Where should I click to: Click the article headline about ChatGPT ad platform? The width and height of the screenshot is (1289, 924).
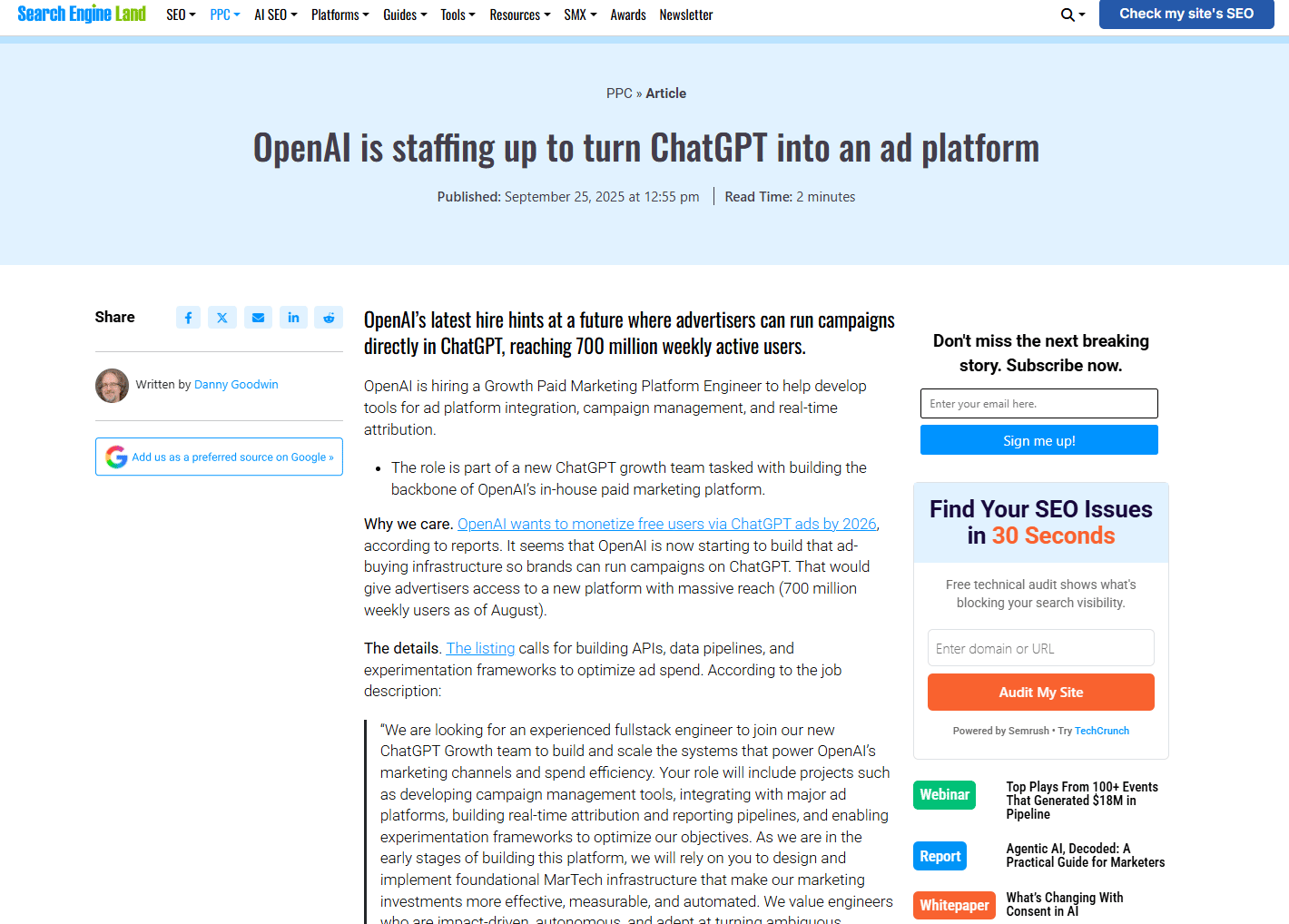[646, 148]
